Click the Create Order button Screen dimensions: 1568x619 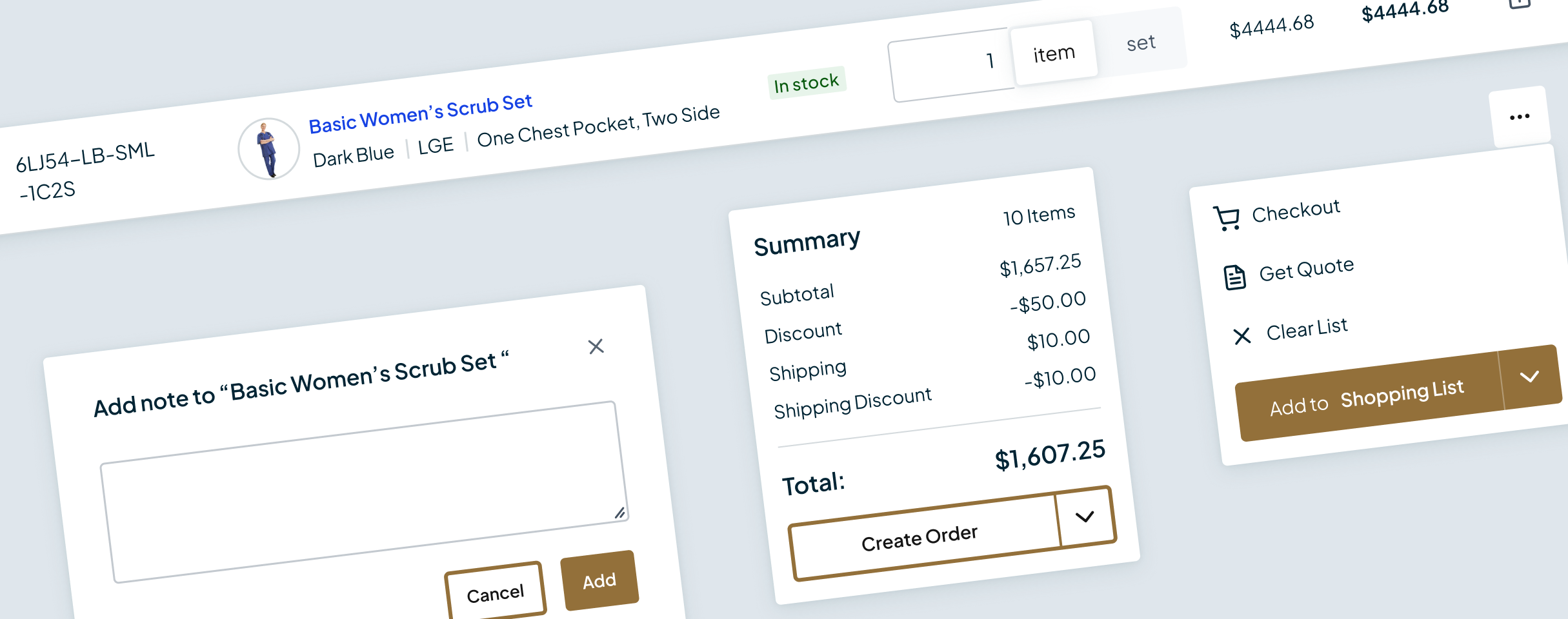[920, 538]
